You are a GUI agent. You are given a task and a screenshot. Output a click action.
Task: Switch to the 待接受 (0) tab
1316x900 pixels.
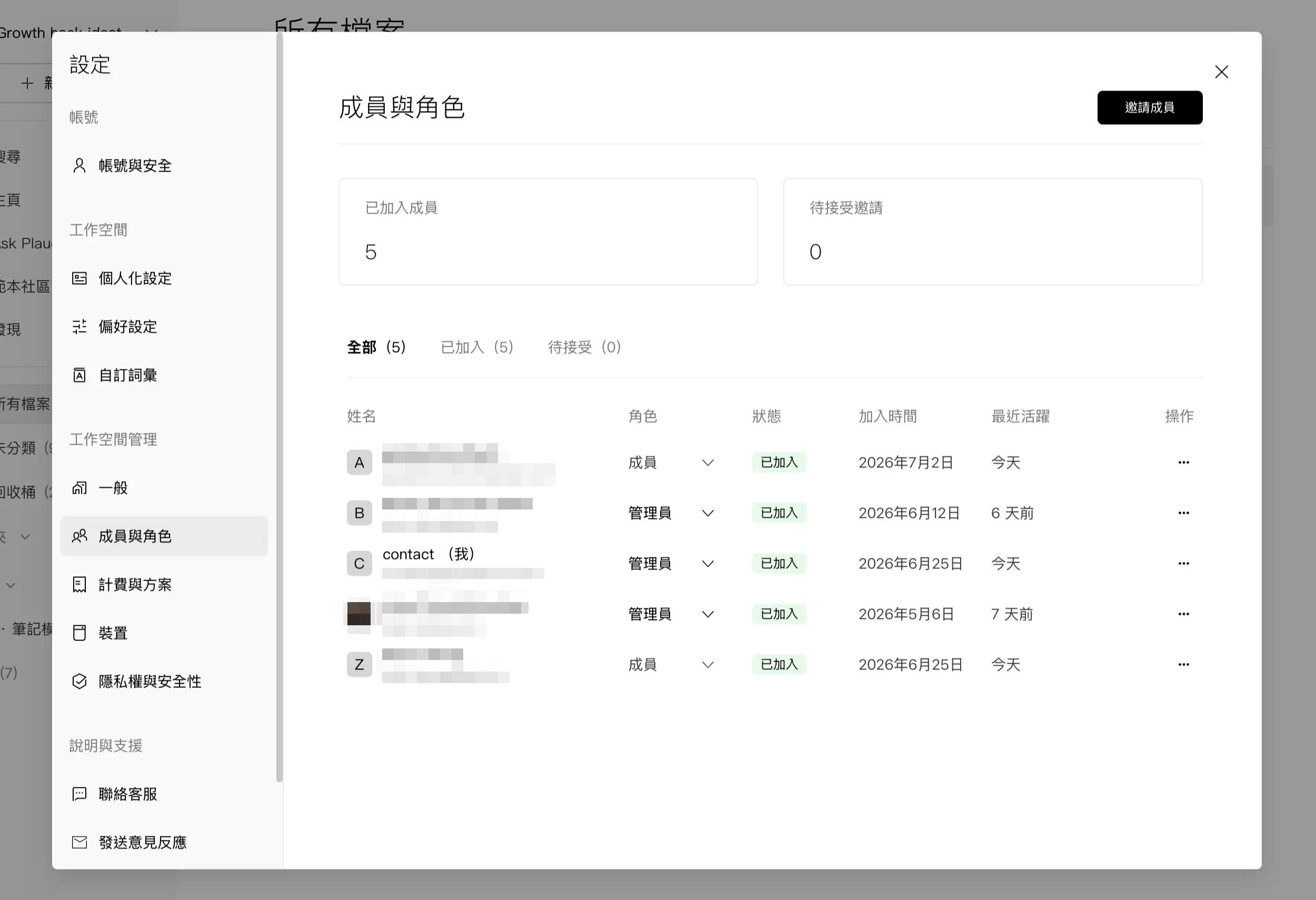coord(584,347)
